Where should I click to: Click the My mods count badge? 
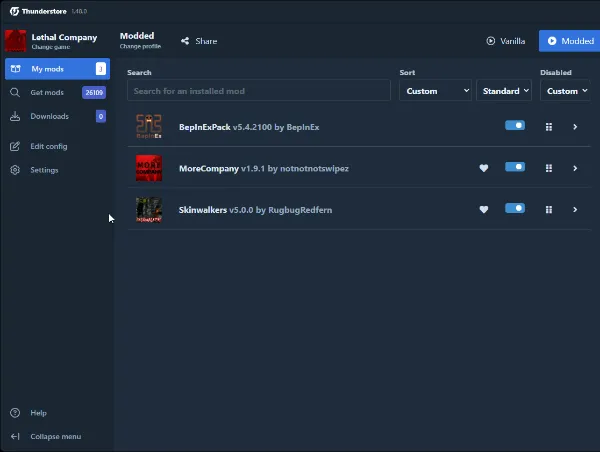coord(101,69)
